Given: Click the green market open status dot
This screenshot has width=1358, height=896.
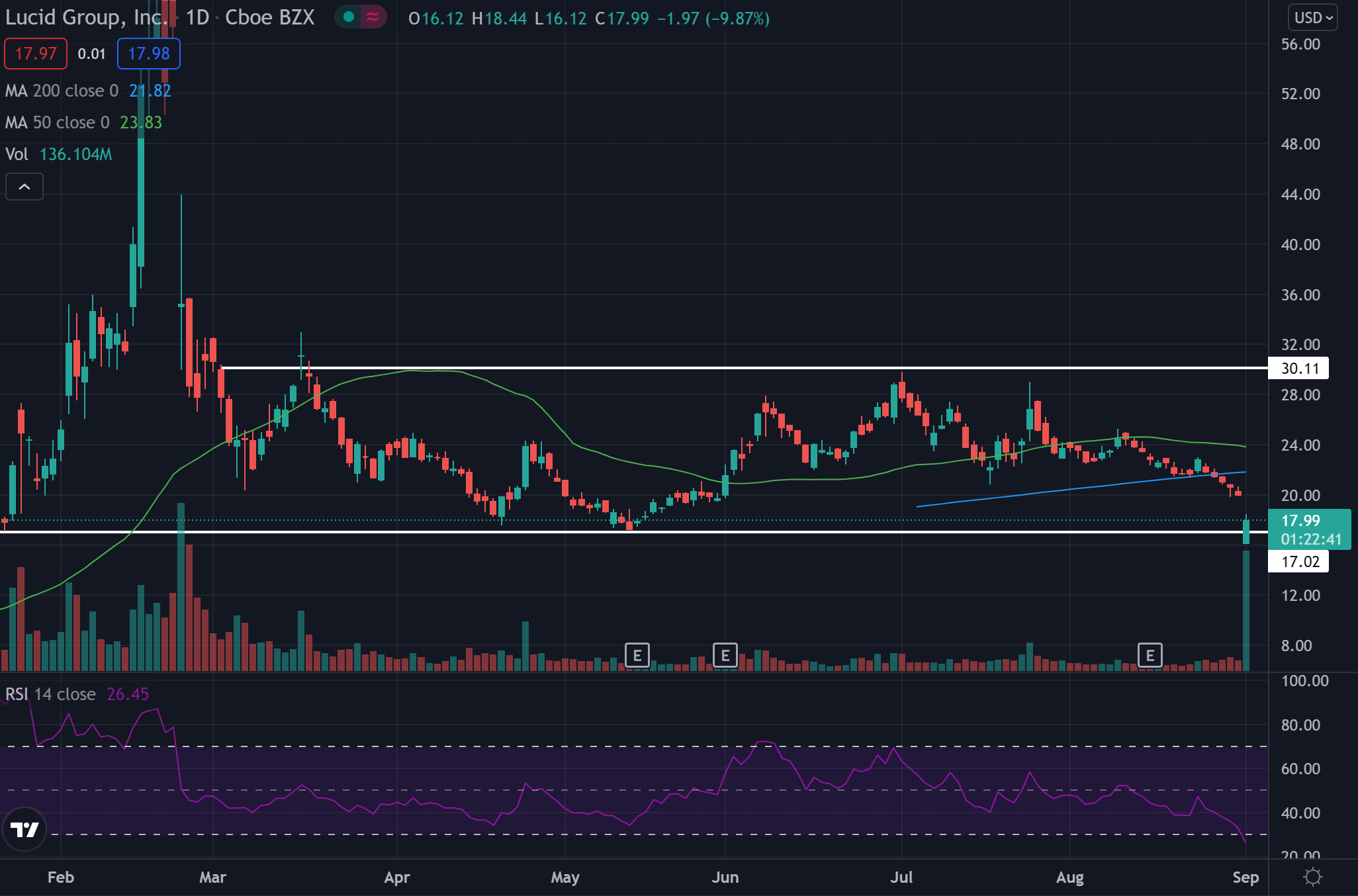Looking at the screenshot, I should pos(348,17).
